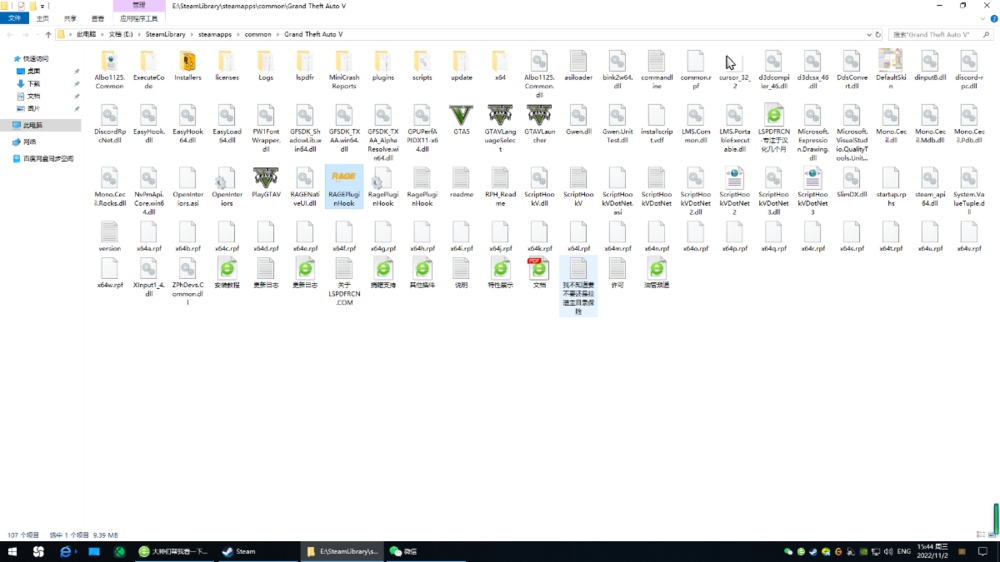Screen dimensions: 1000x562
Task: Open the File ribbon menu
Action: coord(12,18)
